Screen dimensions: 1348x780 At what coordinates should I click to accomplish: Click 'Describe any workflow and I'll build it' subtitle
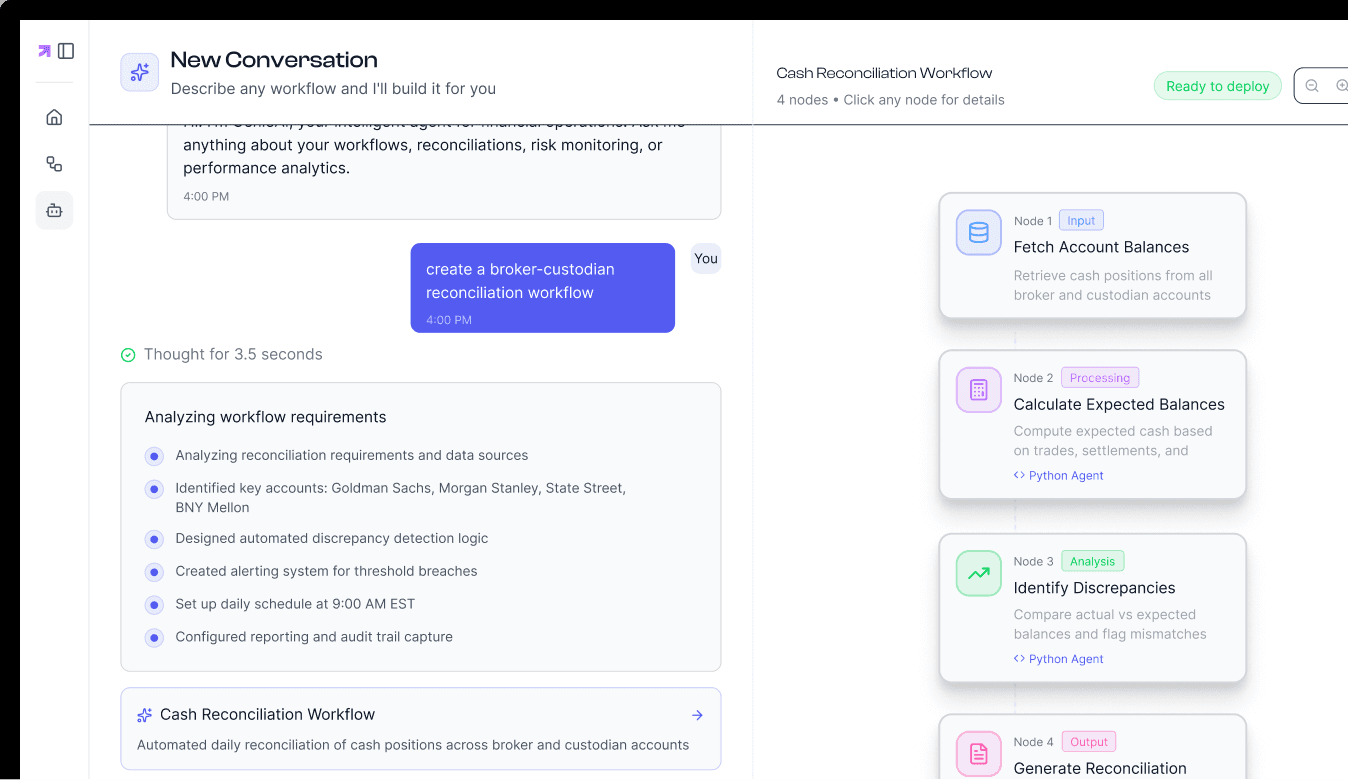(x=333, y=89)
